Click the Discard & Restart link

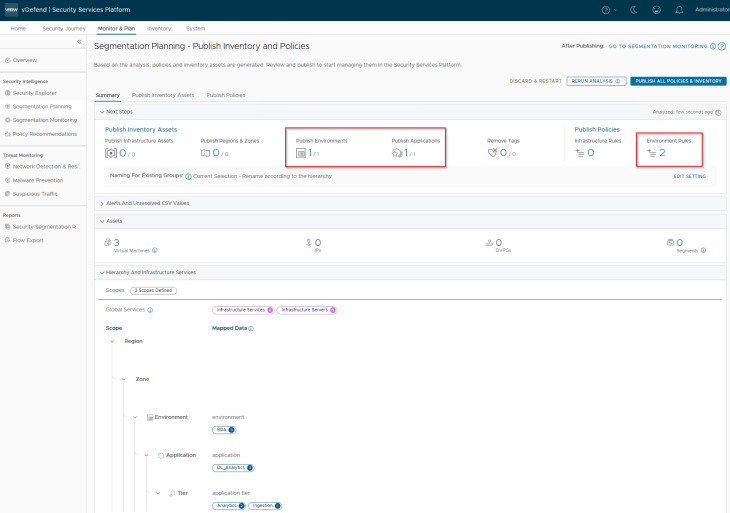534,80
